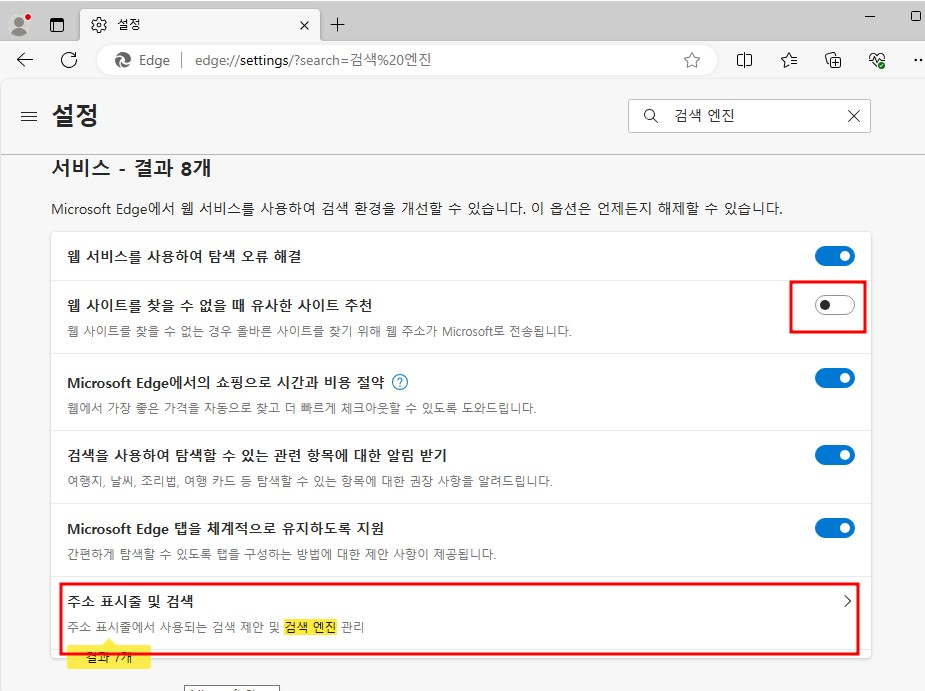Toggle 웹 서비스를 사용하여 탐색 오류 해결
The width and height of the screenshot is (925, 691).
tap(834, 256)
